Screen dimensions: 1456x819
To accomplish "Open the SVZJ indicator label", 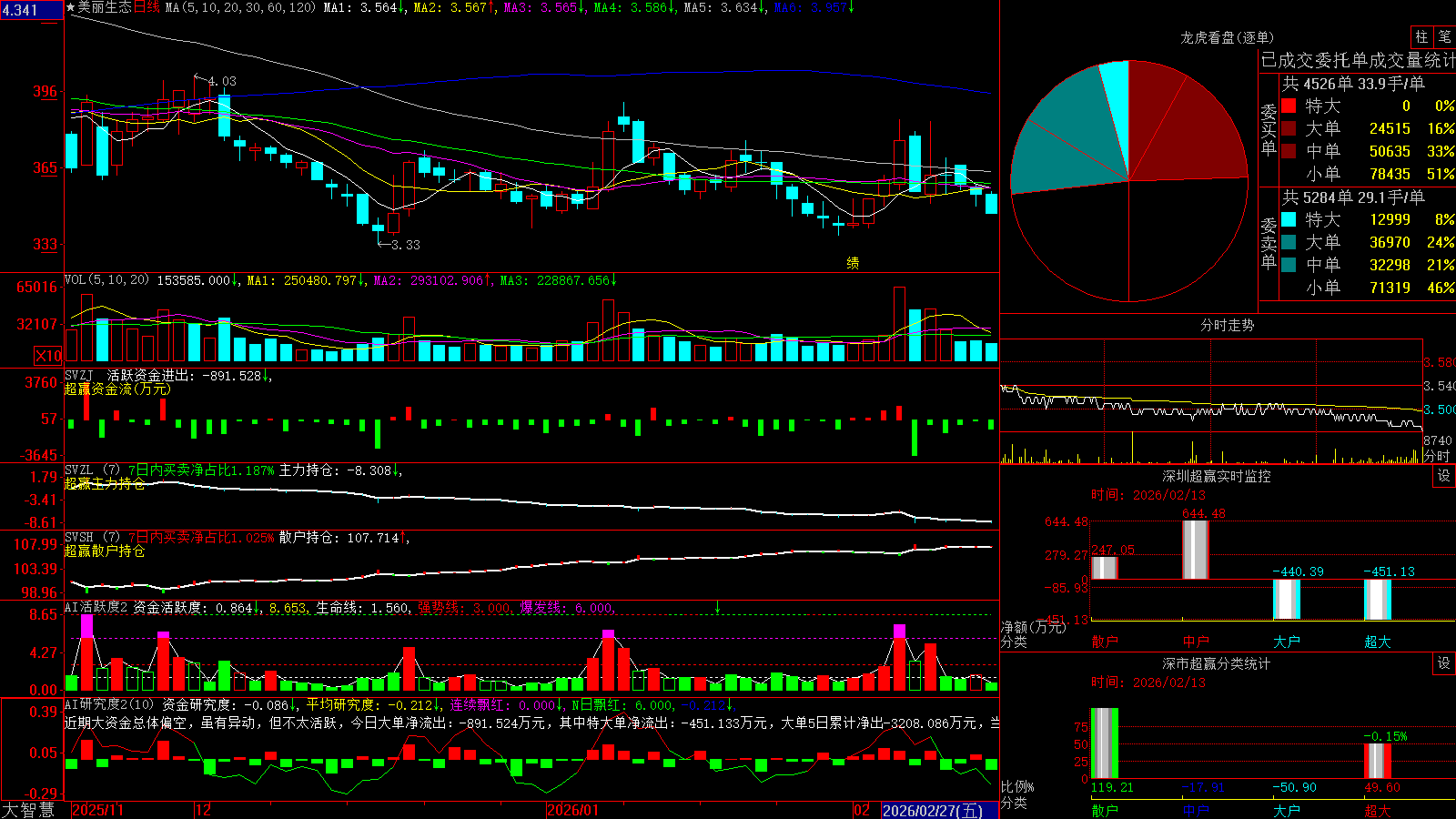I will [78, 375].
